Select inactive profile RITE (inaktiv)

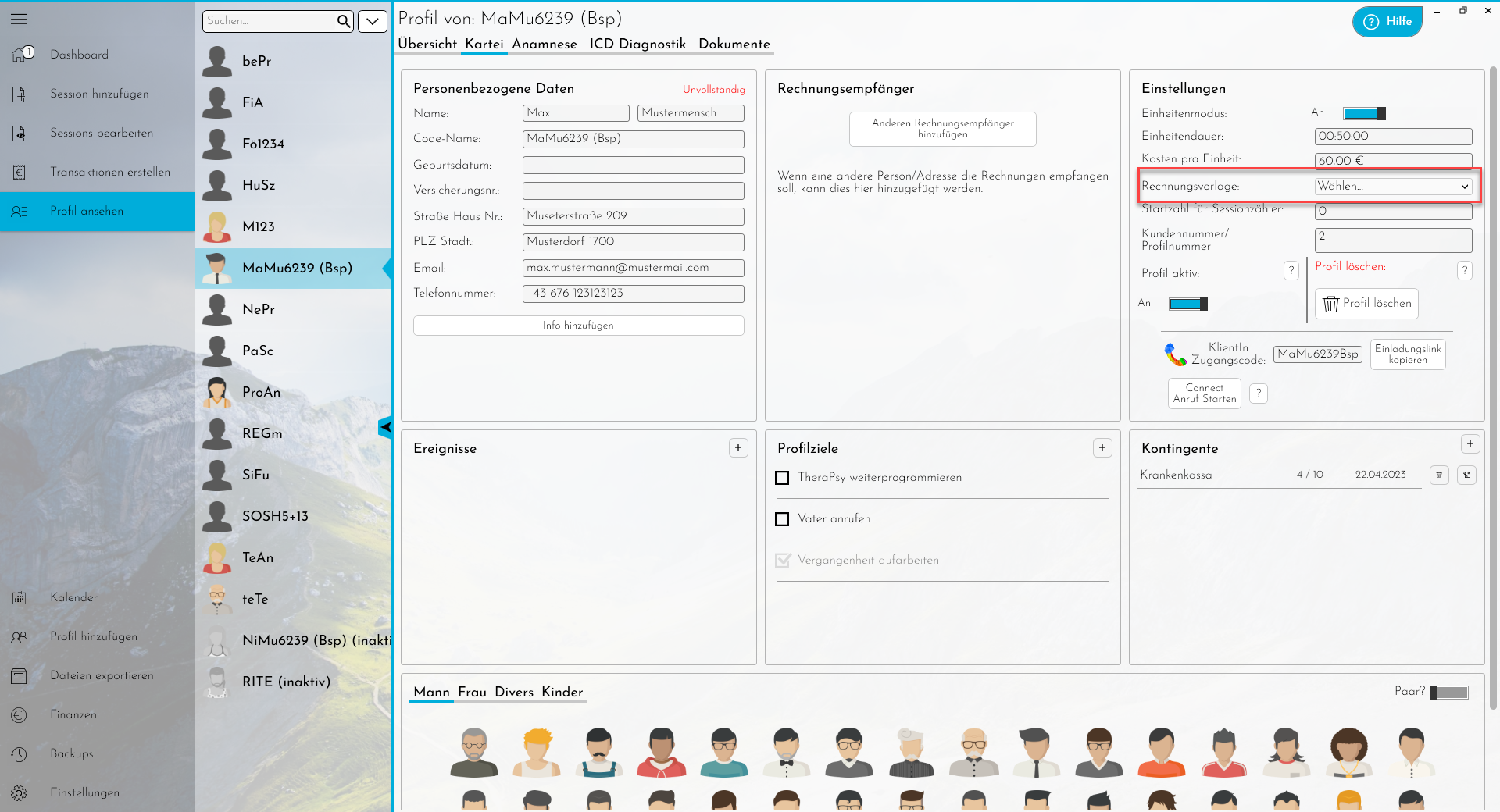293,682
